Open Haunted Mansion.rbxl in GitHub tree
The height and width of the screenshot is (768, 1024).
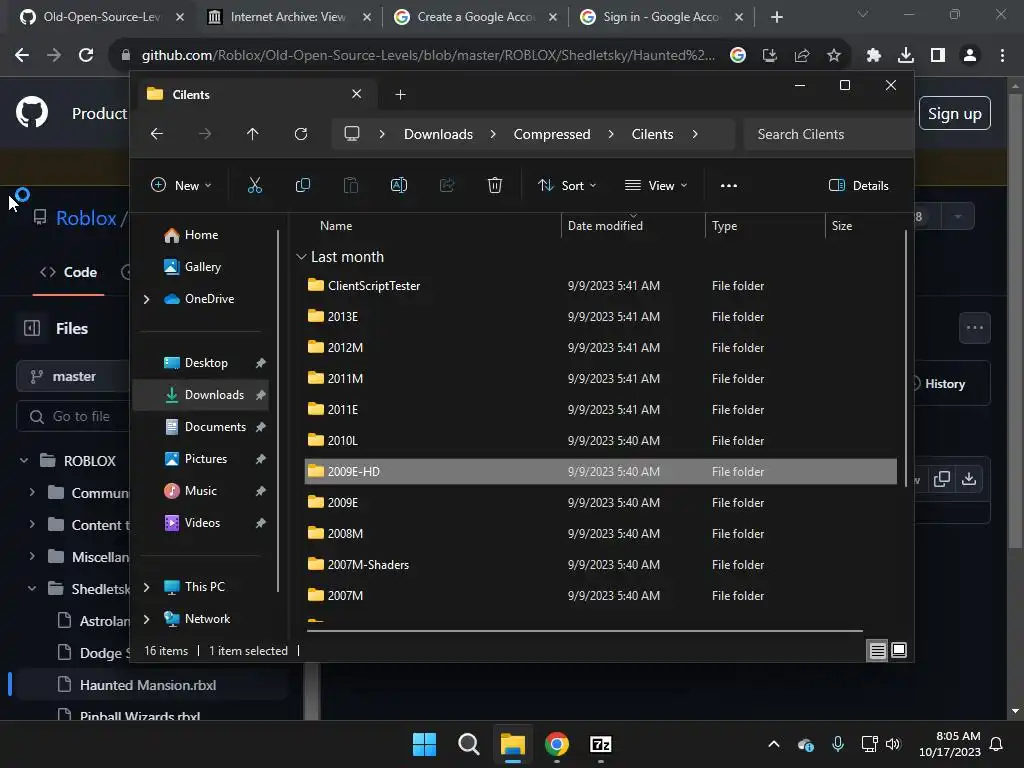pos(147,685)
